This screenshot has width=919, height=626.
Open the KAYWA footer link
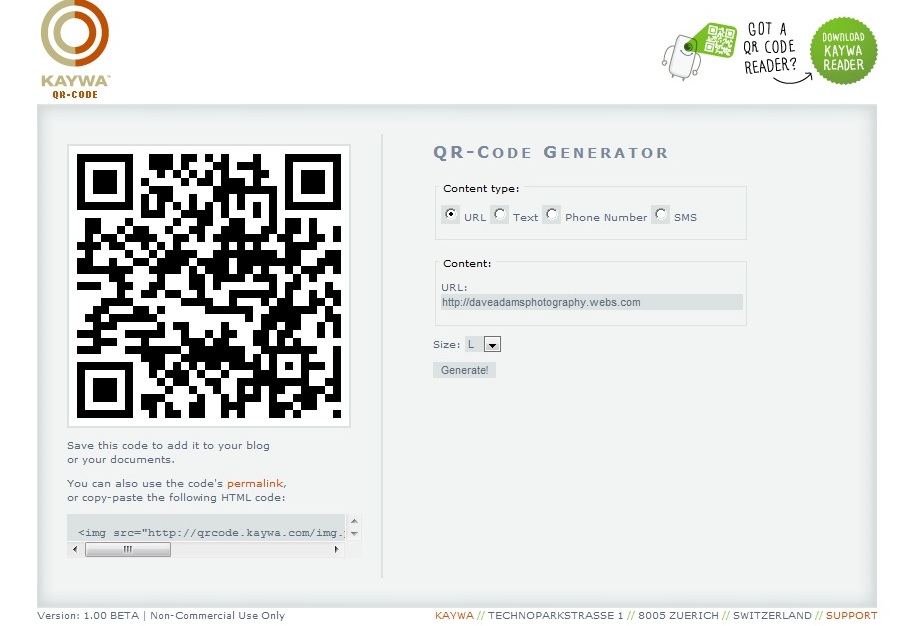point(454,615)
